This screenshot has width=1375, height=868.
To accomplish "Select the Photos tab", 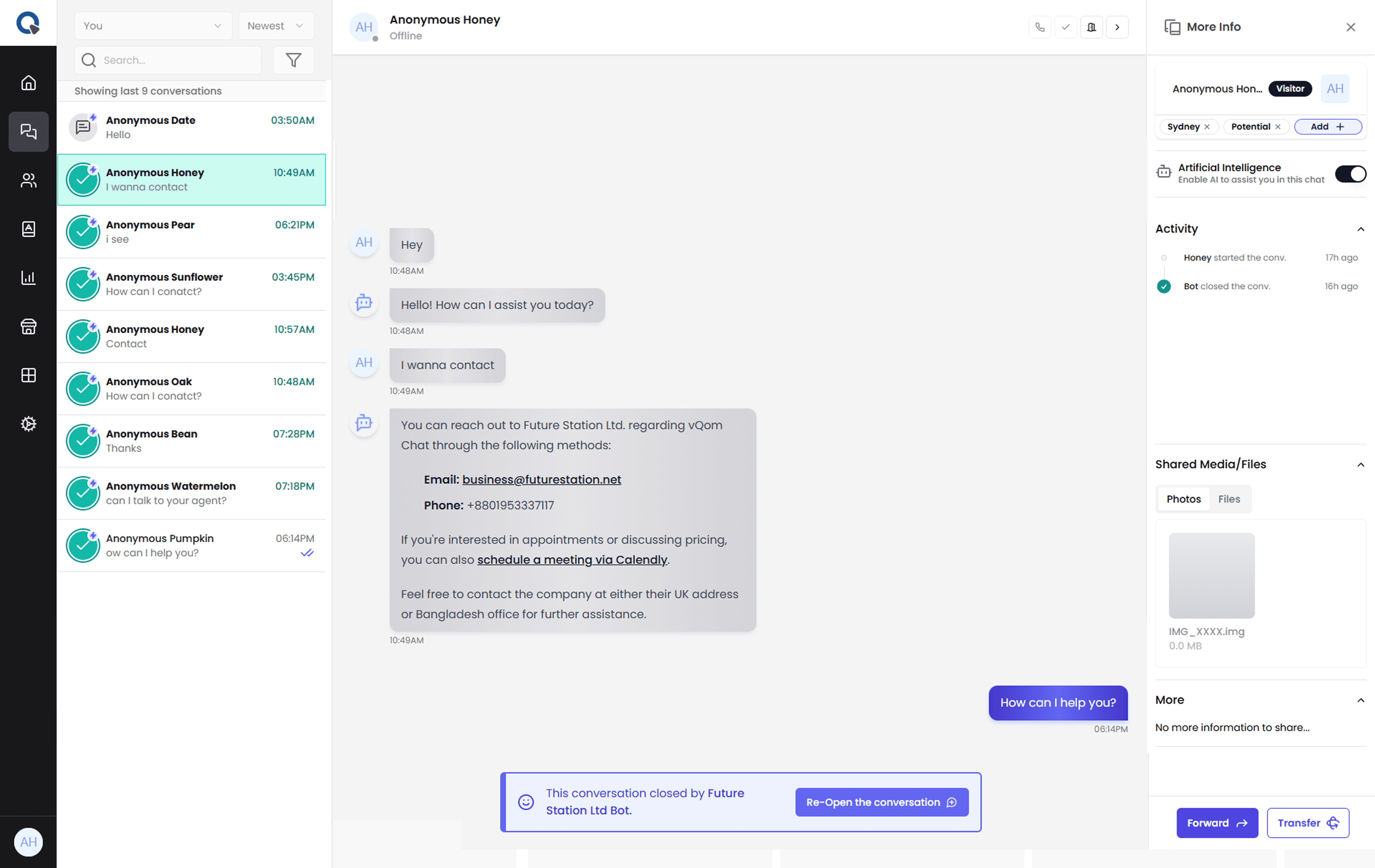I will 1183,499.
